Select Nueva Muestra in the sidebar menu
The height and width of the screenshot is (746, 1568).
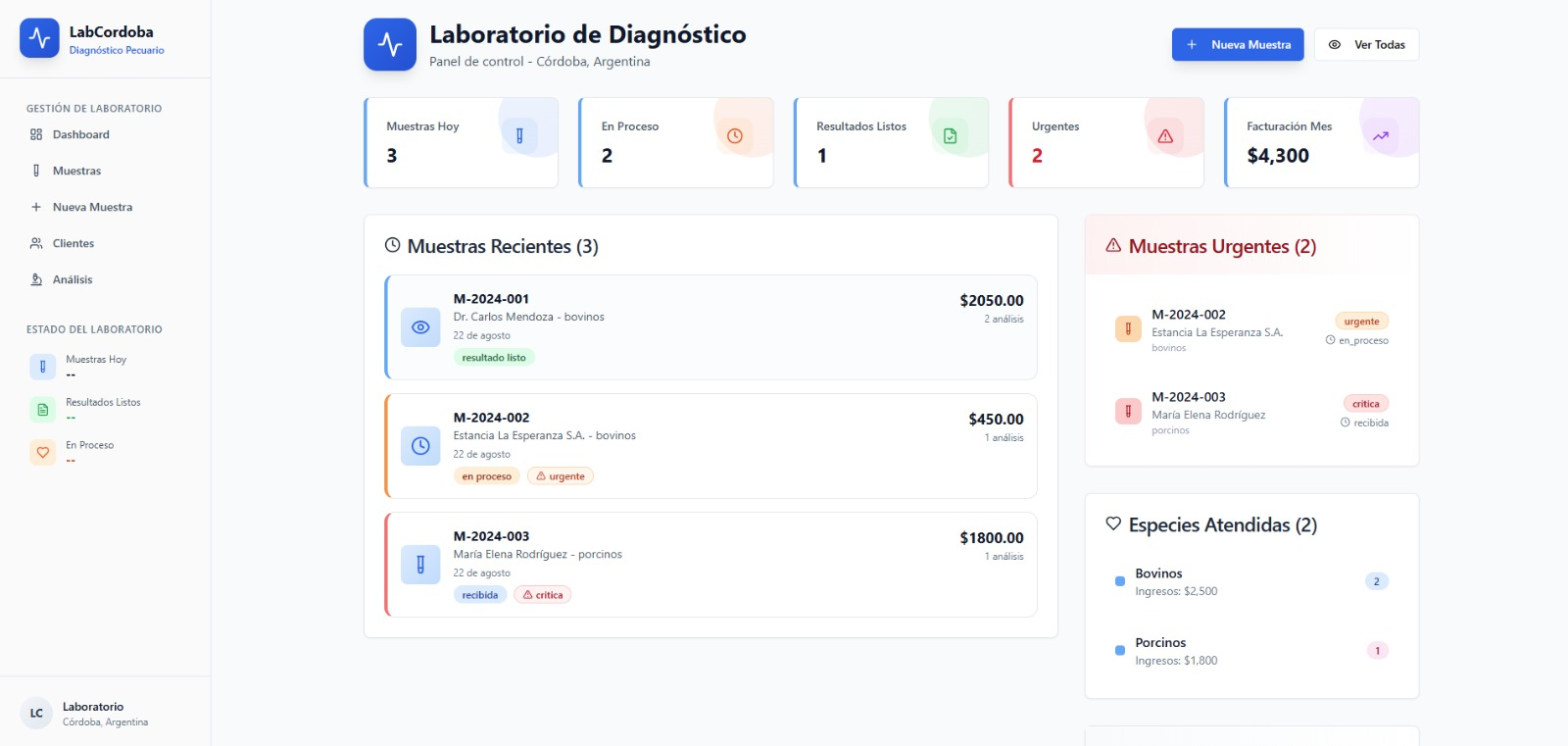coord(105,207)
